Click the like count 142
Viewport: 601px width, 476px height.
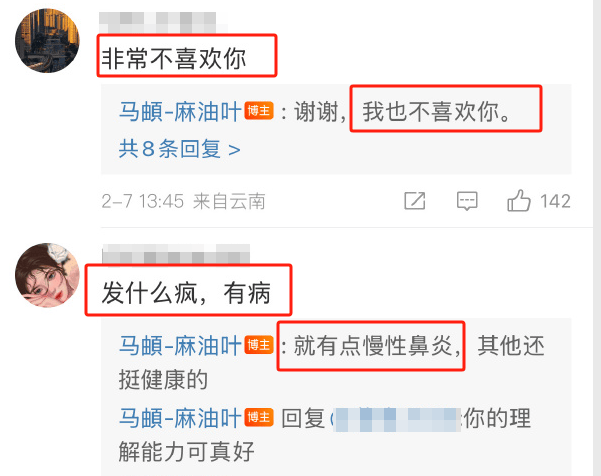(555, 201)
